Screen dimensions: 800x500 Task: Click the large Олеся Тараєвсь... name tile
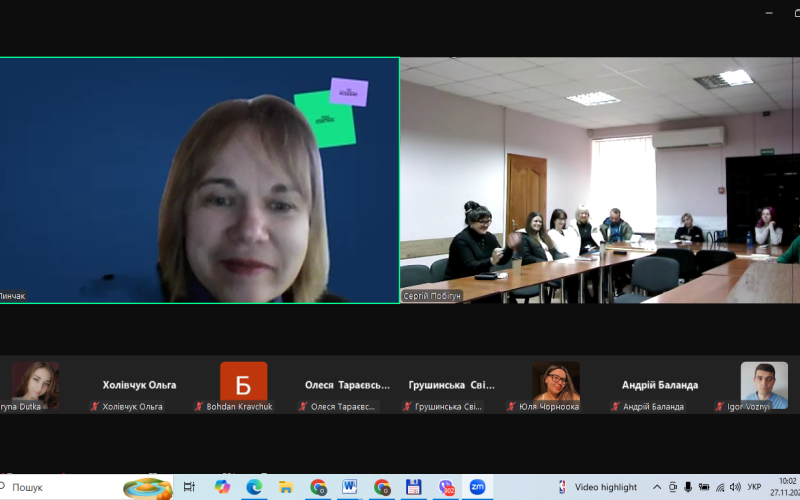coord(347,385)
